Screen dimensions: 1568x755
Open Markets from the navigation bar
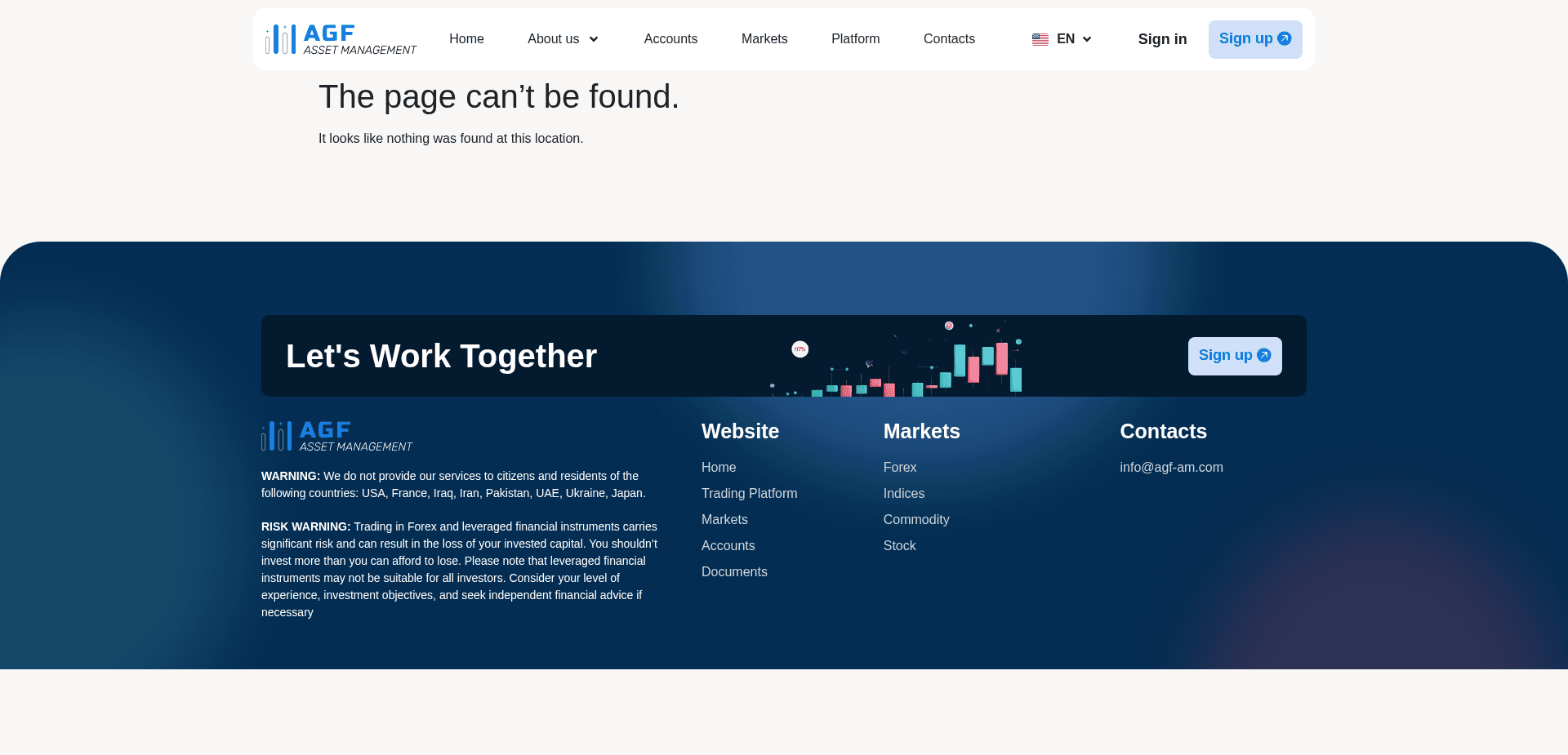point(764,38)
